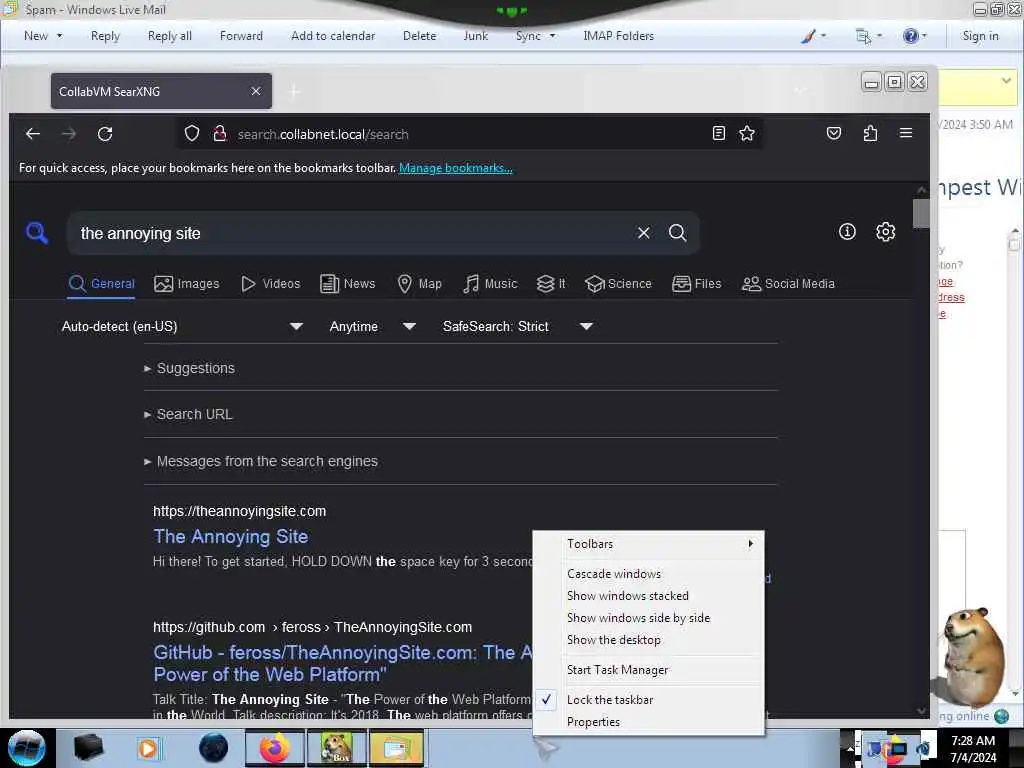Choose Cascade windows from context menu
This screenshot has height=768, width=1024.
648,573
